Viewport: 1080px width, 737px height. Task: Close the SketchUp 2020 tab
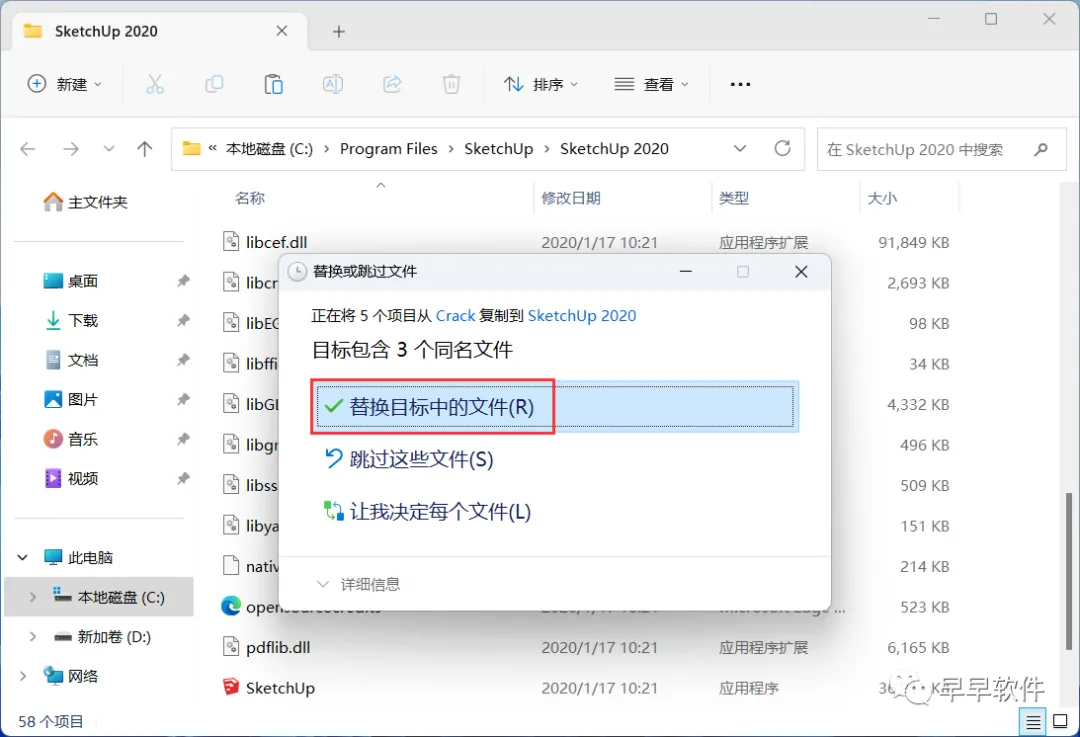(282, 31)
